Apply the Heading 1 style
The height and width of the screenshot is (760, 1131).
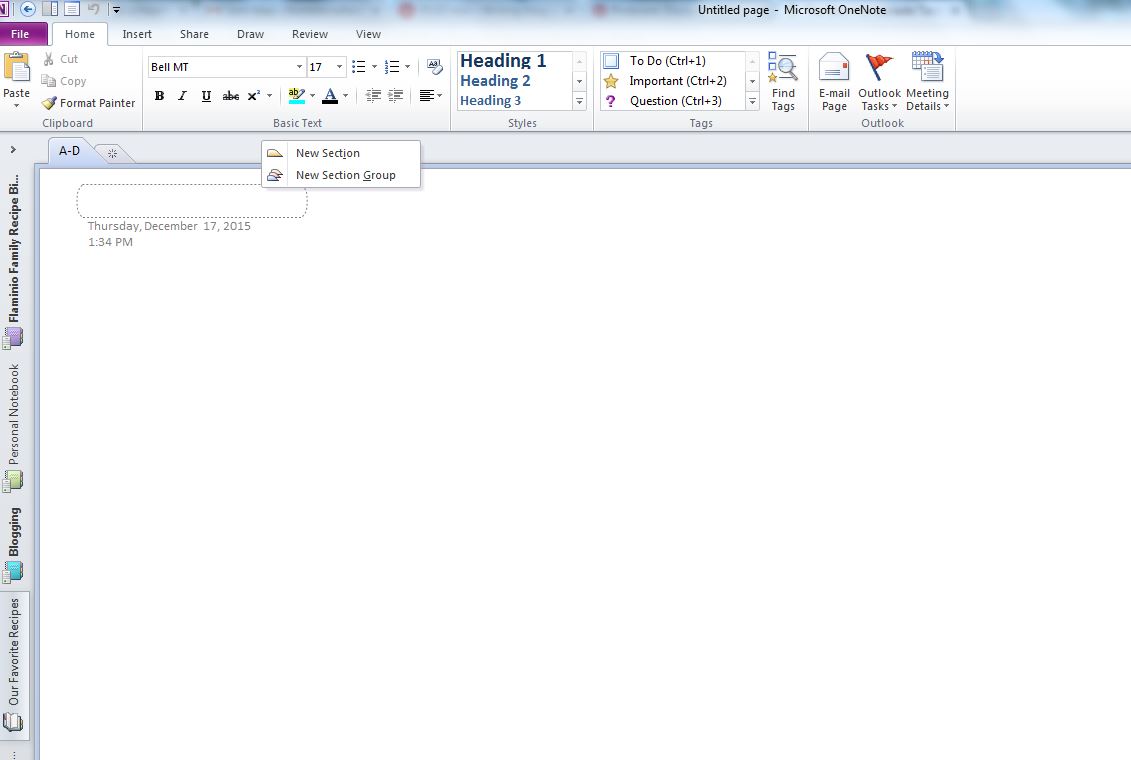pyautogui.click(x=503, y=61)
